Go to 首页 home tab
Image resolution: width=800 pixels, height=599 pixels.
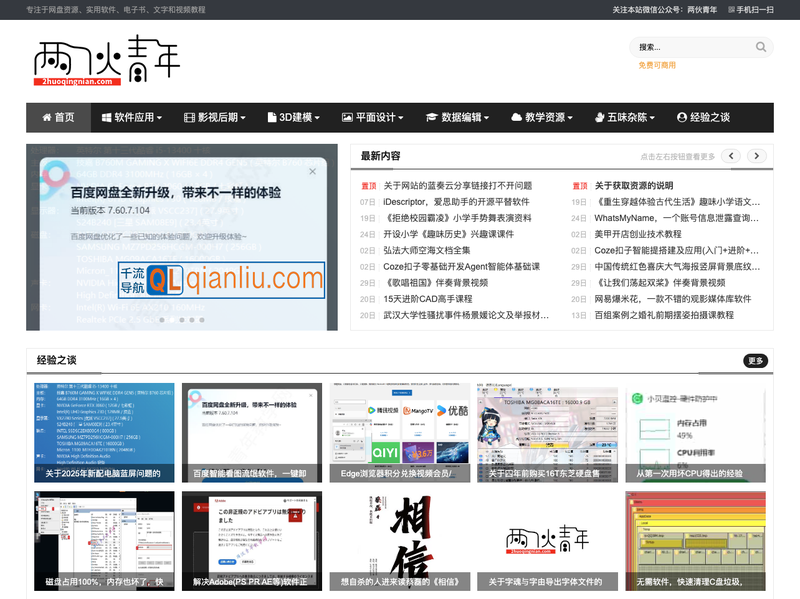[58, 117]
